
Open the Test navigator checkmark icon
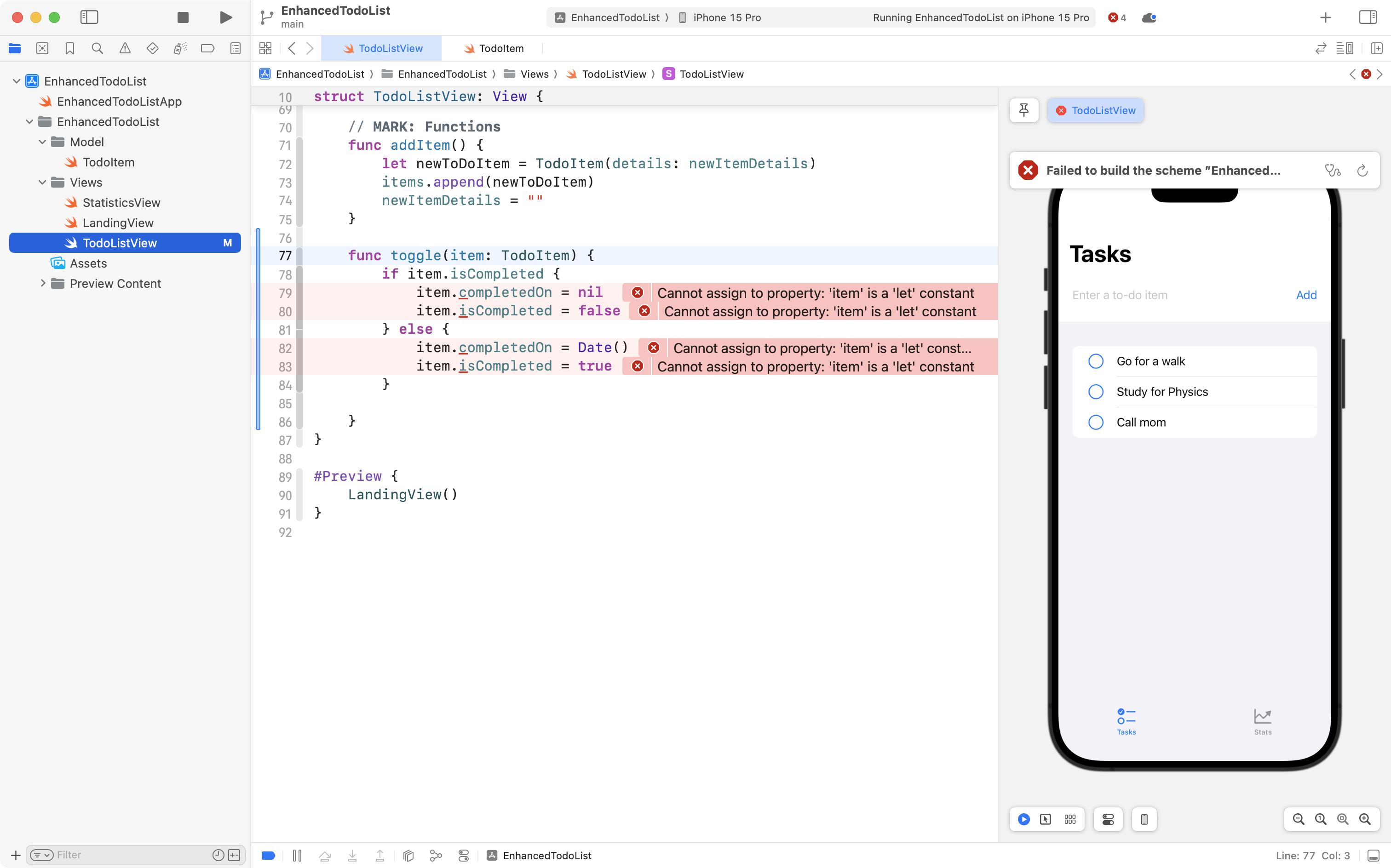(x=152, y=48)
